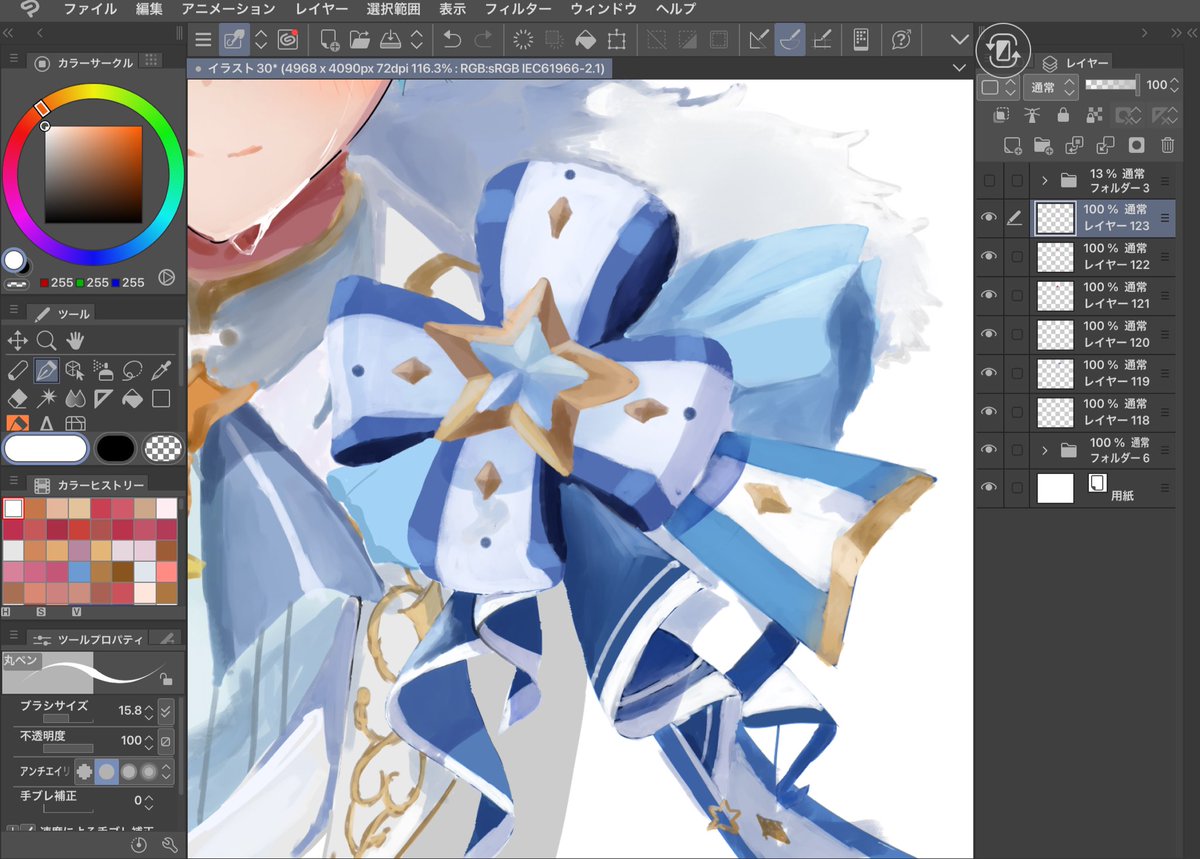Viewport: 1200px width, 859px height.
Task: Select the Decoration sparkle tool
Action: 45,399
